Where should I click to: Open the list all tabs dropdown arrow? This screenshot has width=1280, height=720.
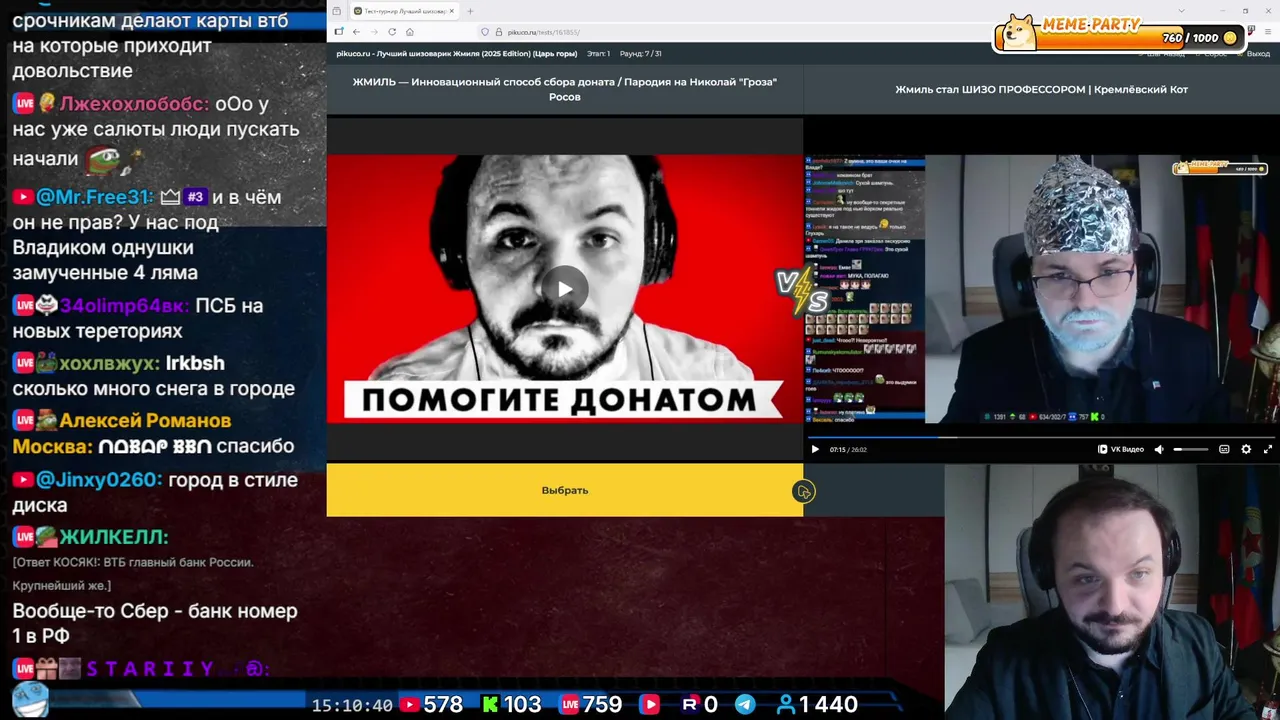[1182, 11]
